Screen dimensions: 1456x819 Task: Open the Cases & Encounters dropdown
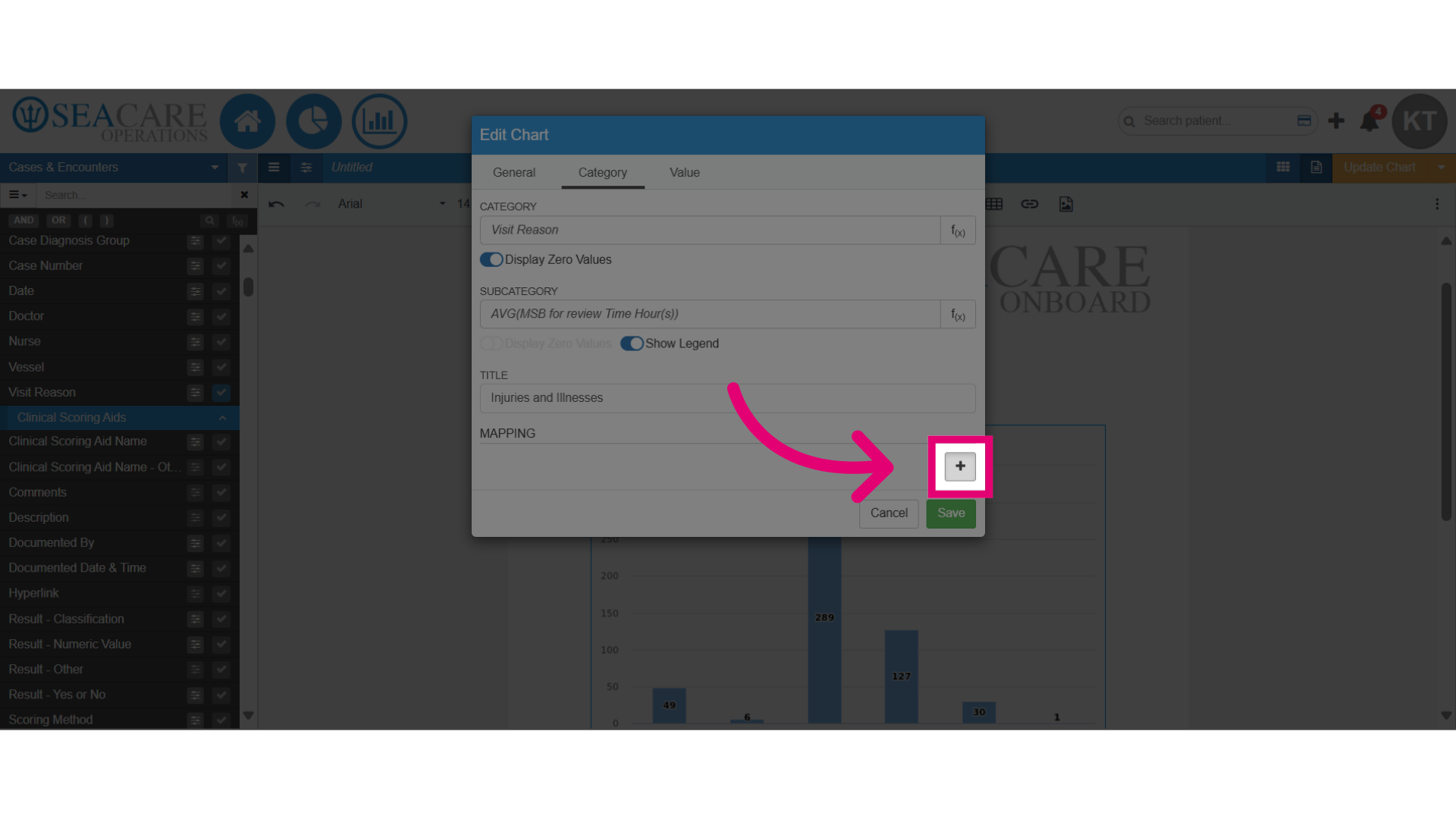point(114,168)
